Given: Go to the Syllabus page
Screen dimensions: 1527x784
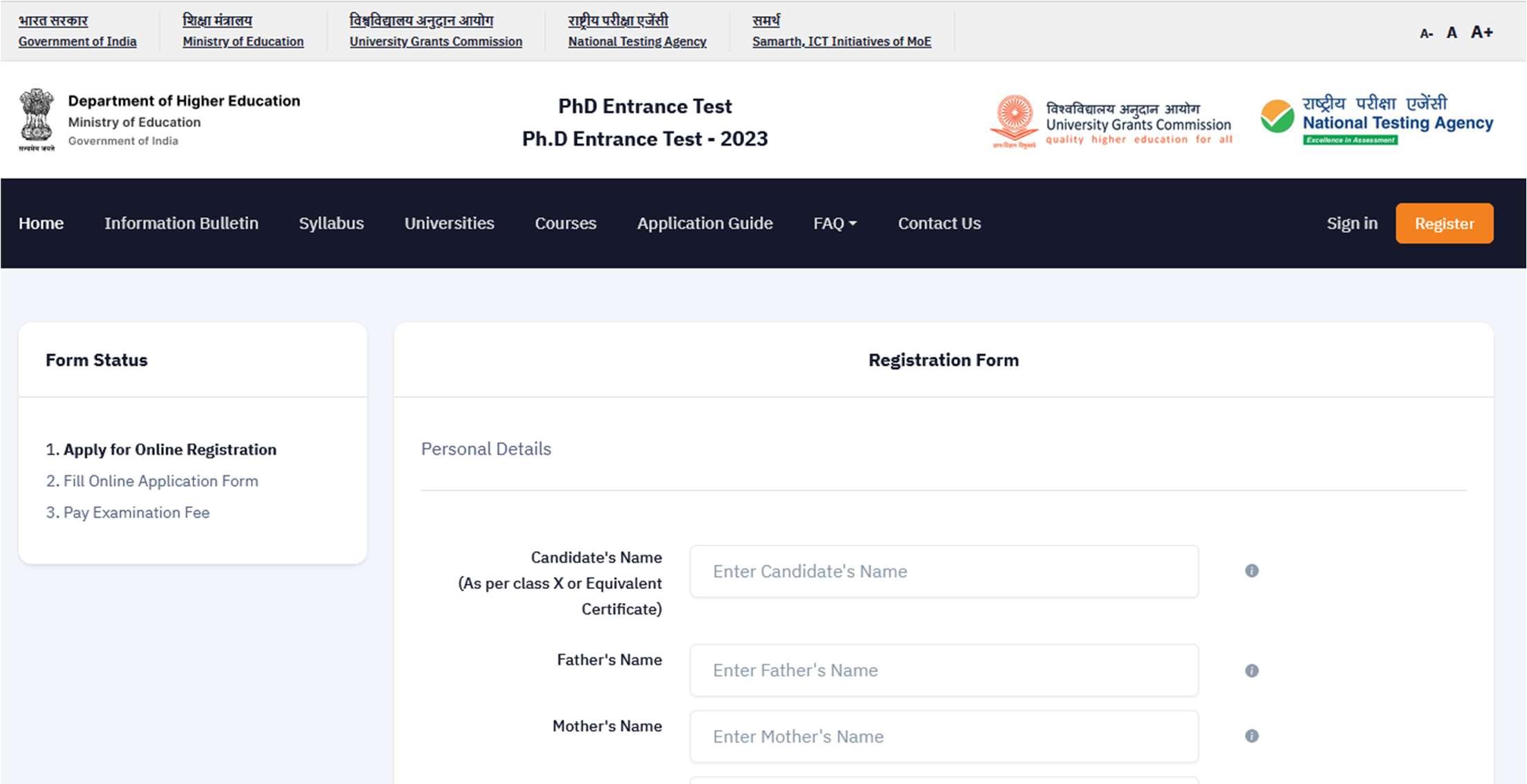Looking at the screenshot, I should [x=331, y=223].
